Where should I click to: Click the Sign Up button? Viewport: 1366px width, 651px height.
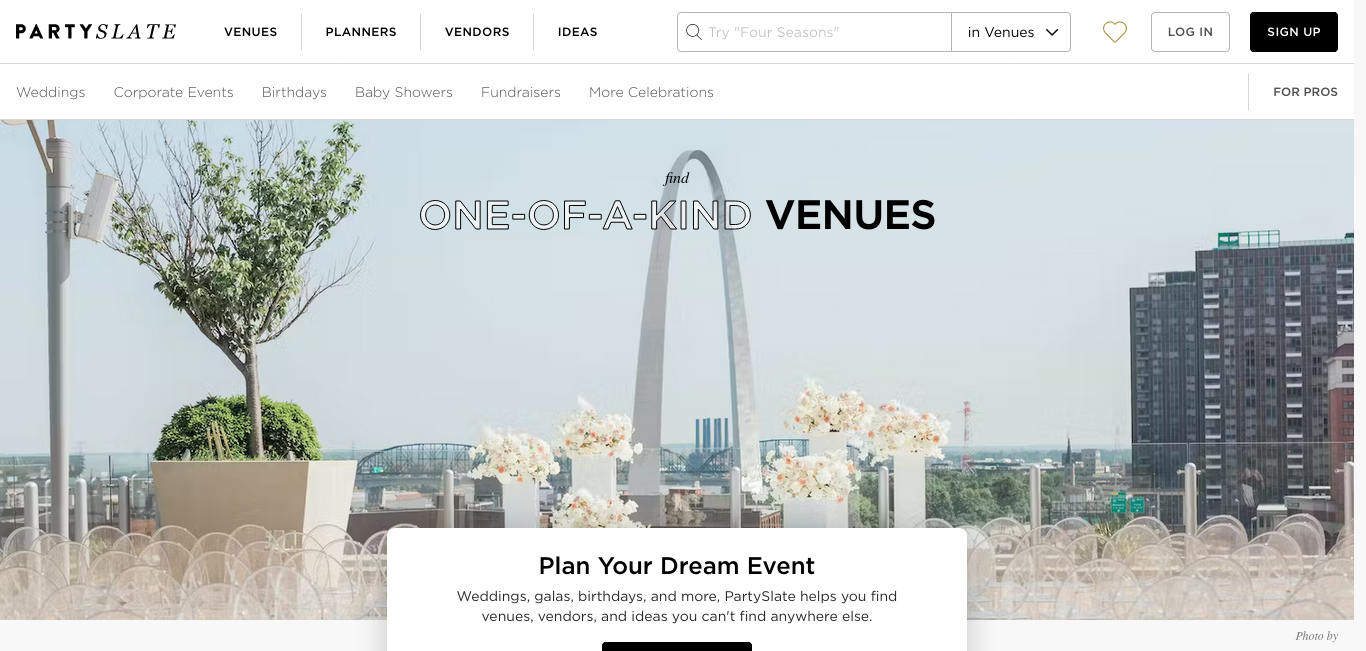1294,32
